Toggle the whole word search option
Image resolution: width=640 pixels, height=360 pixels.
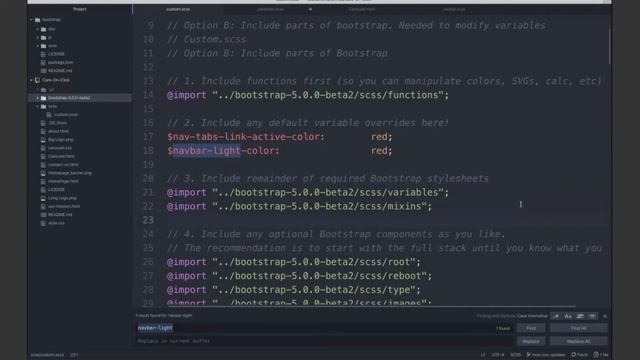click(x=592, y=316)
